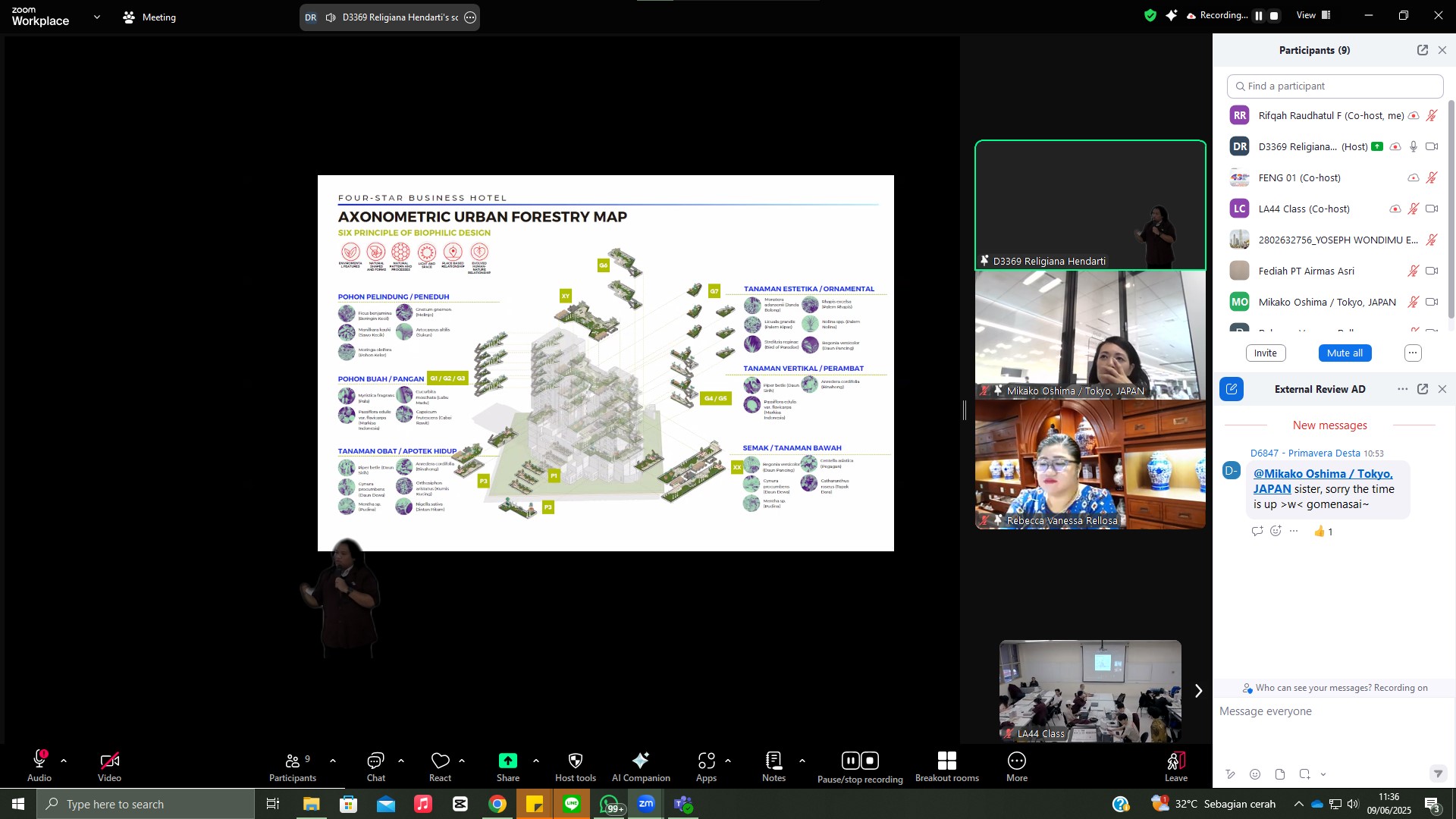Expand the Share options caret
The height and width of the screenshot is (819, 1456).
click(536, 761)
